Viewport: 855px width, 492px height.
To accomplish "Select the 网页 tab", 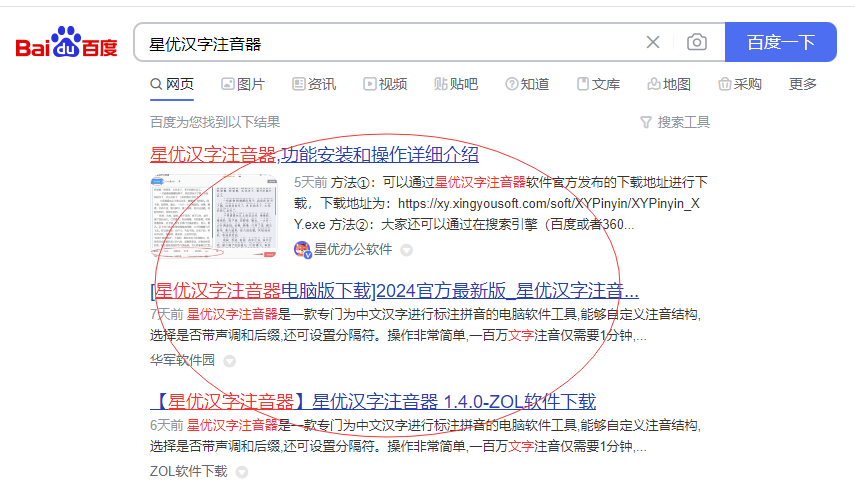I will (172, 84).
